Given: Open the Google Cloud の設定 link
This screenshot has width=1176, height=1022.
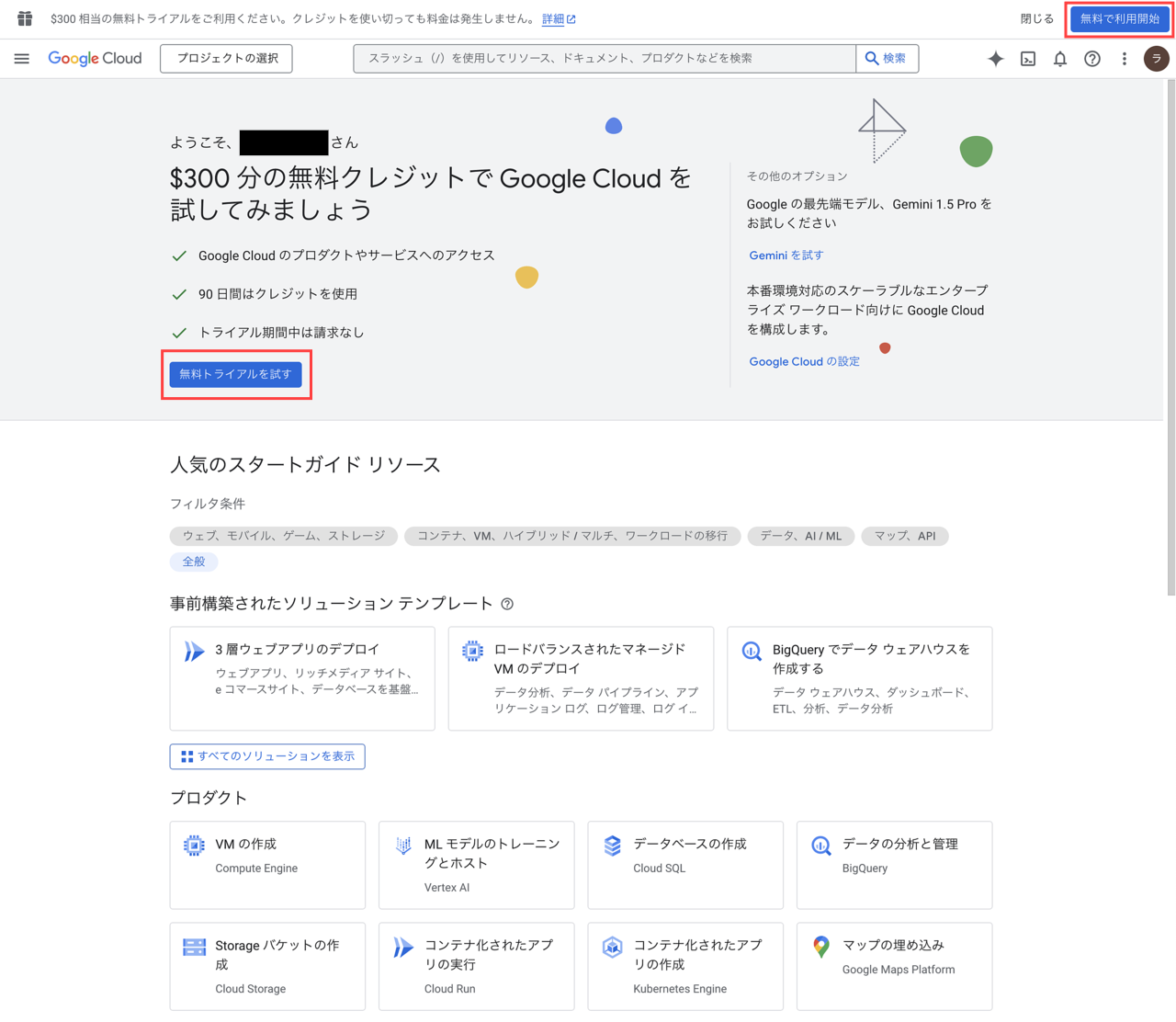Looking at the screenshot, I should [x=805, y=362].
